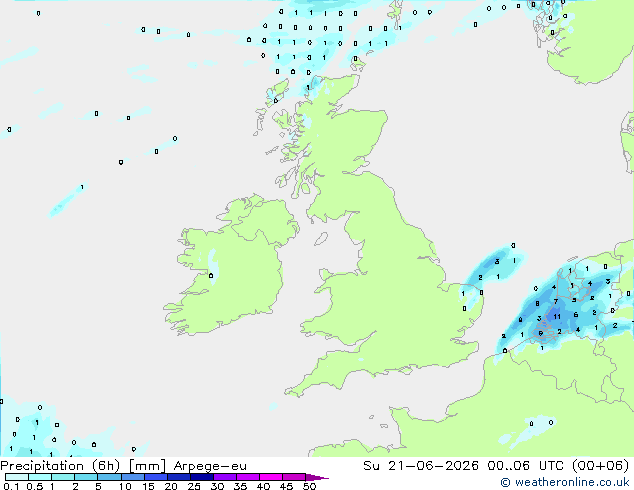The image size is (634, 490).
Task: Click the '11' precipitation value on map
Action: (x=557, y=317)
